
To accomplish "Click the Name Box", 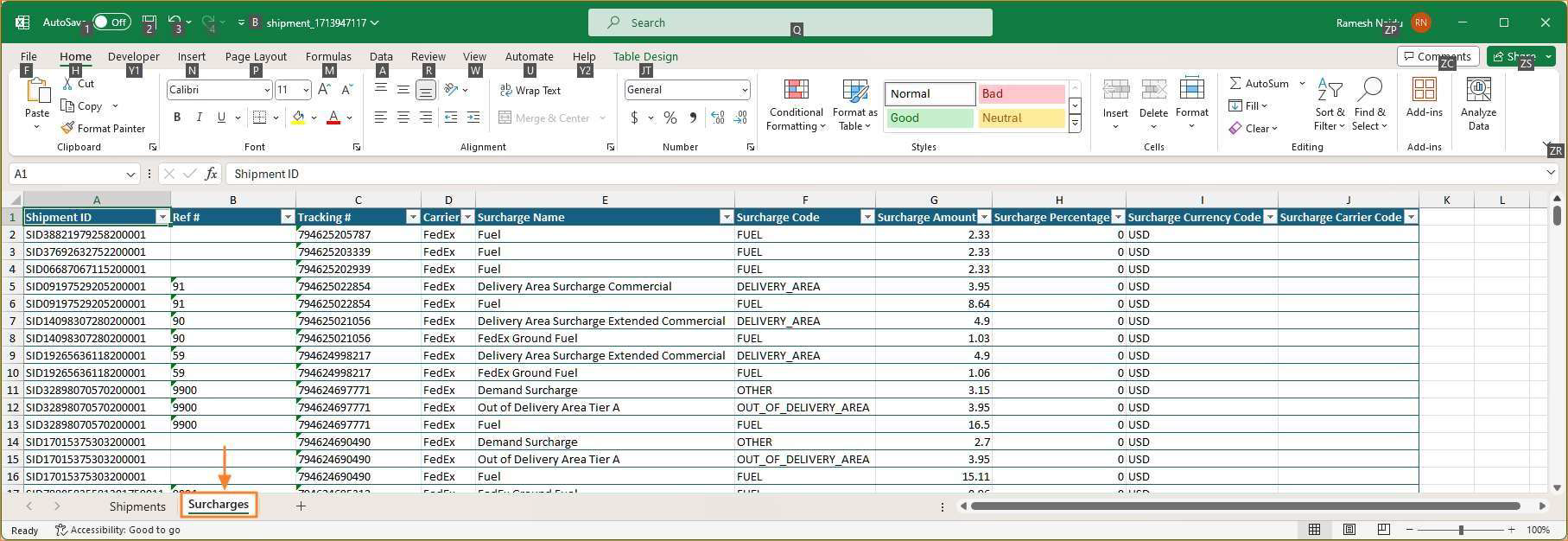I will point(74,174).
